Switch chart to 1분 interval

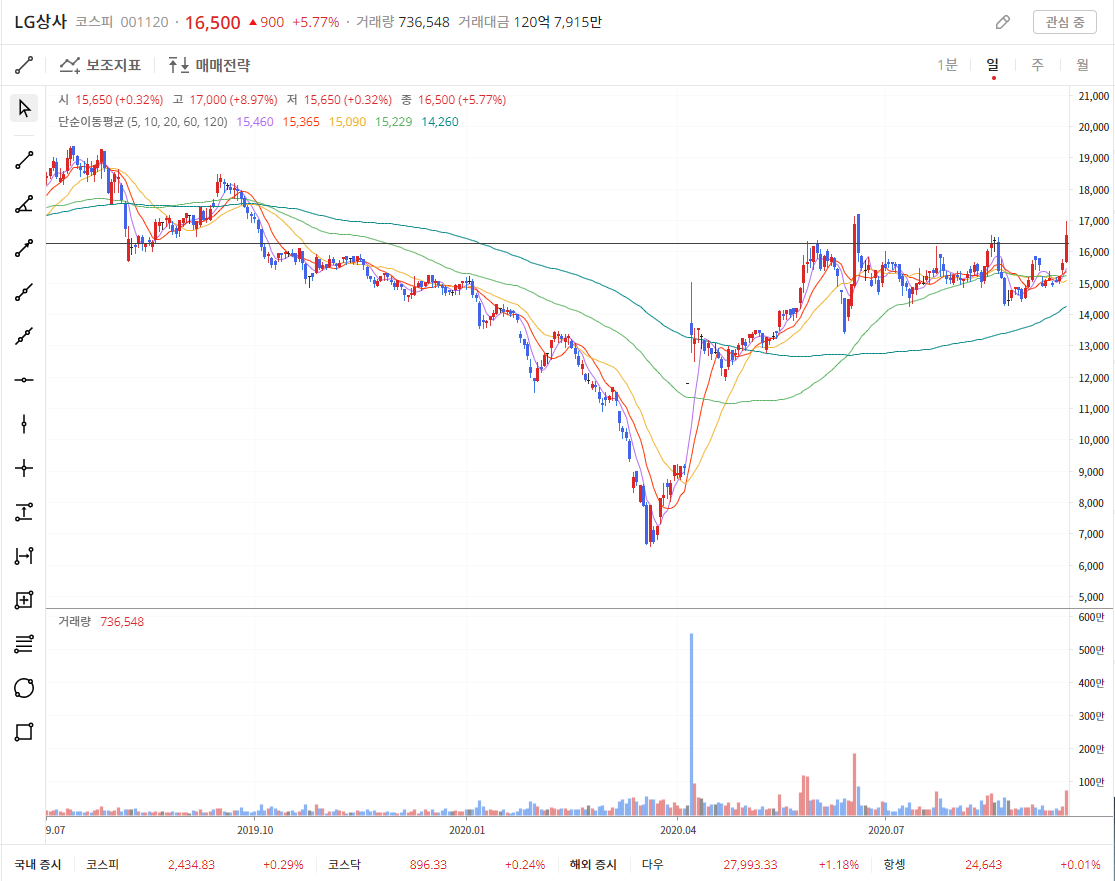(x=947, y=65)
